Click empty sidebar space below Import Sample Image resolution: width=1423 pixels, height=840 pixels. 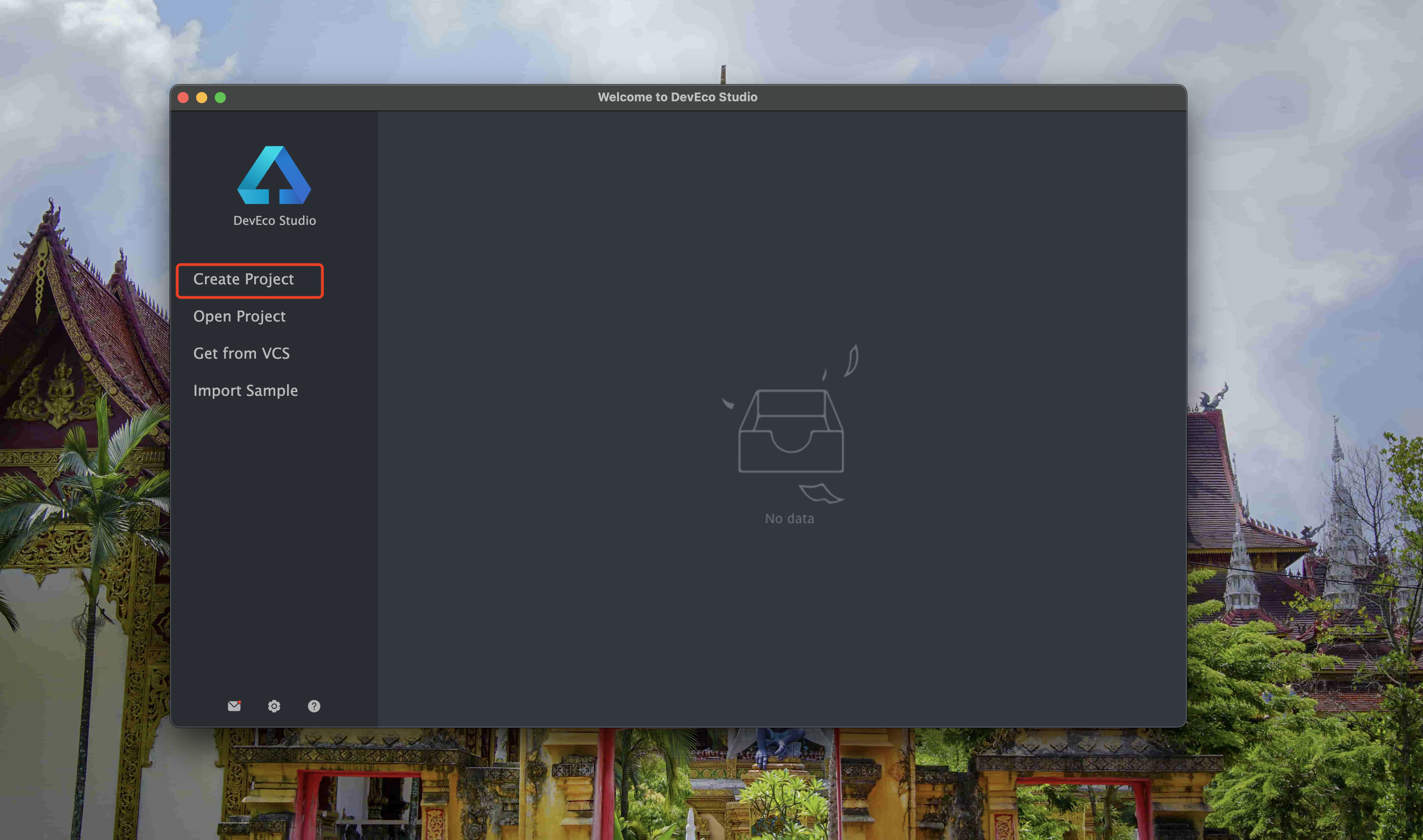(x=274, y=544)
